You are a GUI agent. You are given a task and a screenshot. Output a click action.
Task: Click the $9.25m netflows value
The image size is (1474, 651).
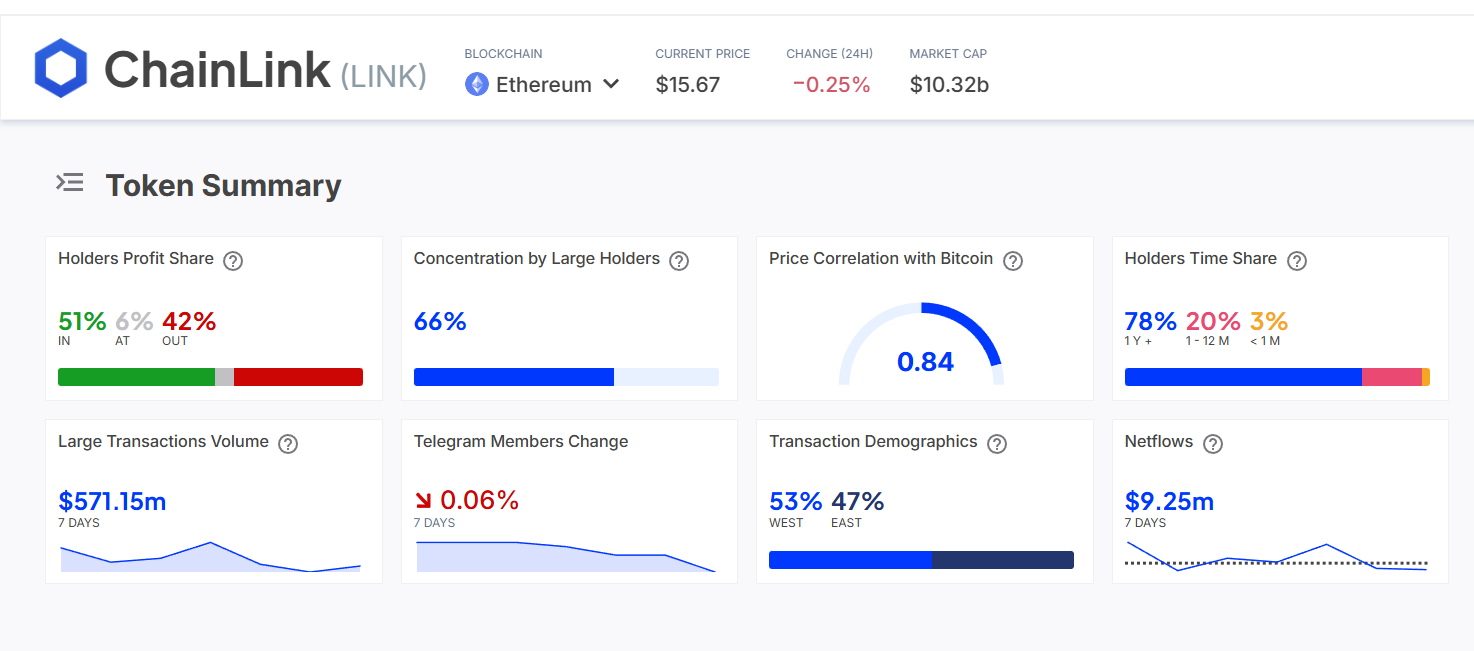coord(1169,501)
